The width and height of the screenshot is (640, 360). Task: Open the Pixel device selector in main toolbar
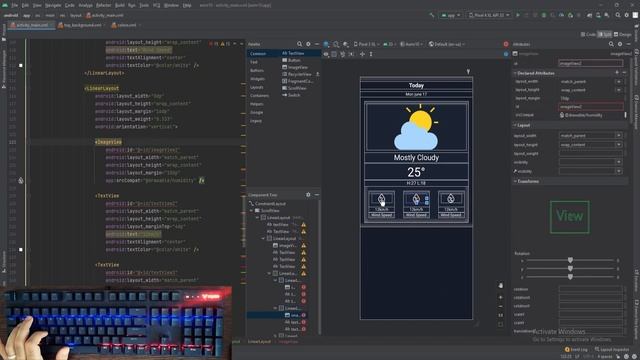[489, 15]
